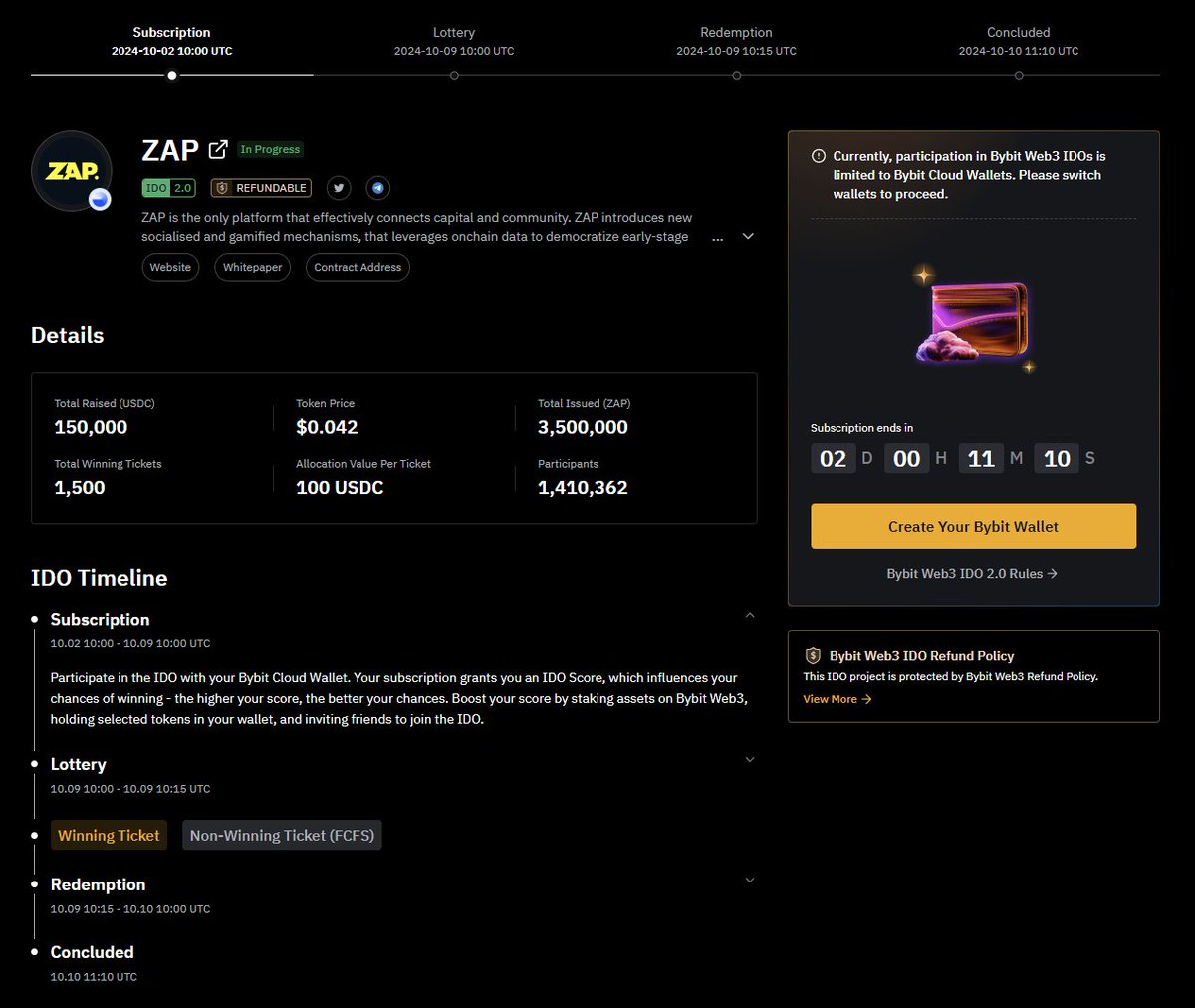The width and height of the screenshot is (1195, 1008).
Task: Expand the ZAP project description chevron
Action: tap(748, 237)
